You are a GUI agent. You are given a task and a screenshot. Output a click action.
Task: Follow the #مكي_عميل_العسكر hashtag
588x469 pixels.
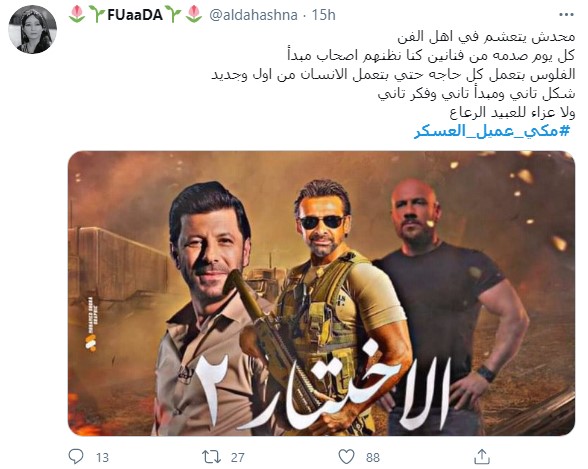click(492, 131)
